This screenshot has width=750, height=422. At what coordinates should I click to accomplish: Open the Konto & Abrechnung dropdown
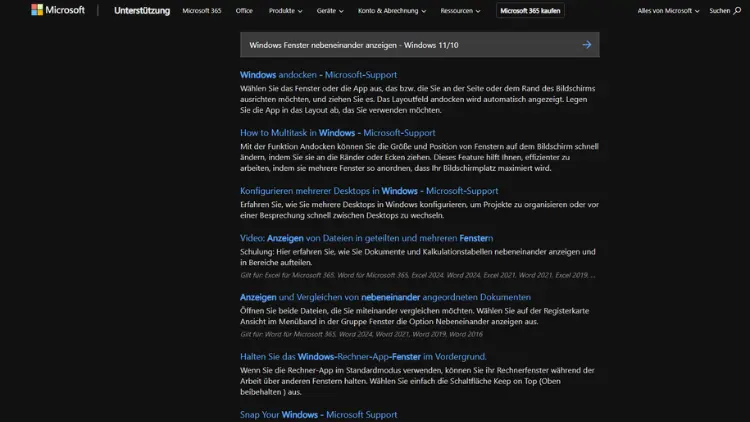coord(392,10)
